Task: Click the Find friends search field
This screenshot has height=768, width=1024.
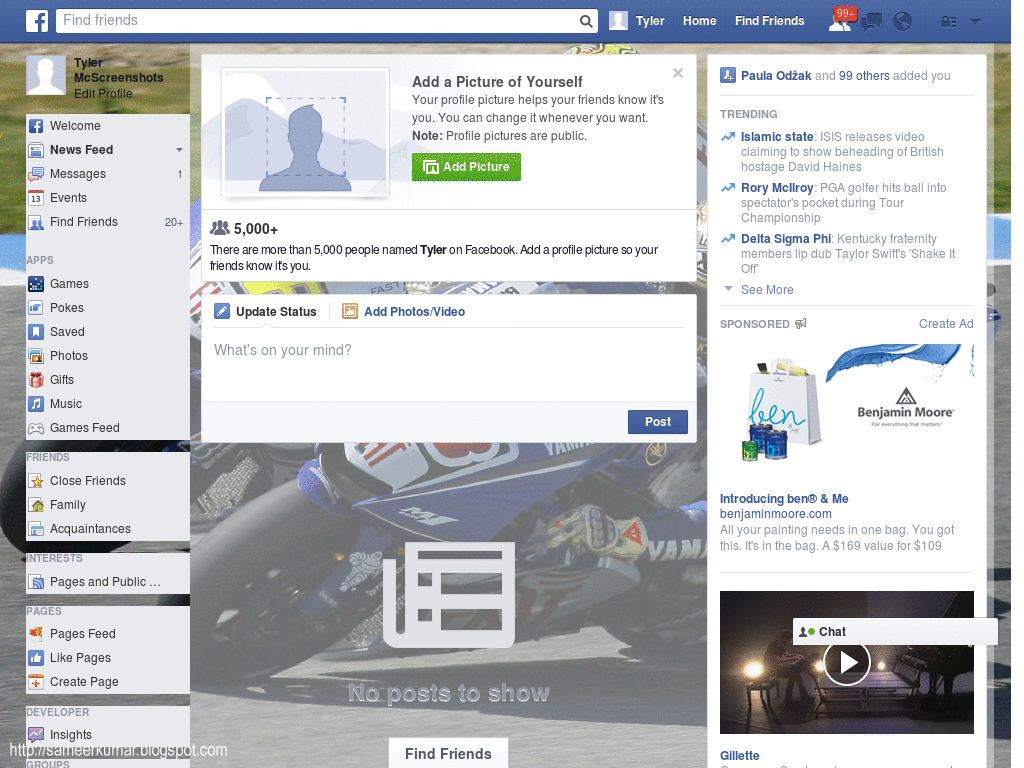Action: coord(317,21)
